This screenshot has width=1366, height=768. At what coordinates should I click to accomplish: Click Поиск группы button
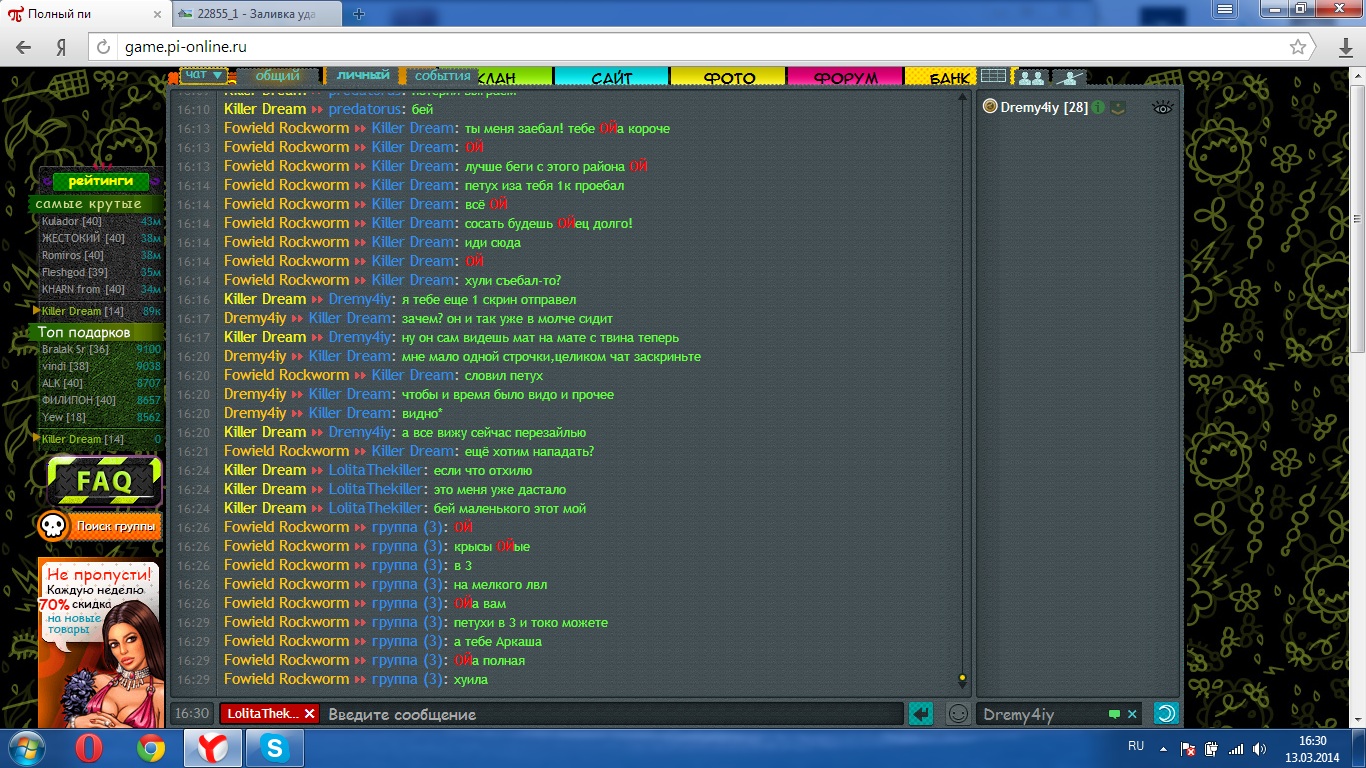(117, 526)
